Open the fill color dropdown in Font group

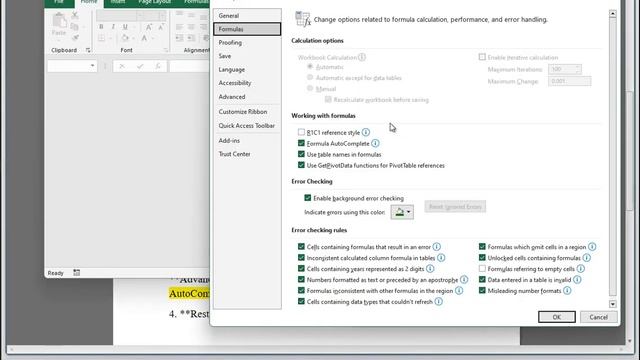(x=133, y=38)
